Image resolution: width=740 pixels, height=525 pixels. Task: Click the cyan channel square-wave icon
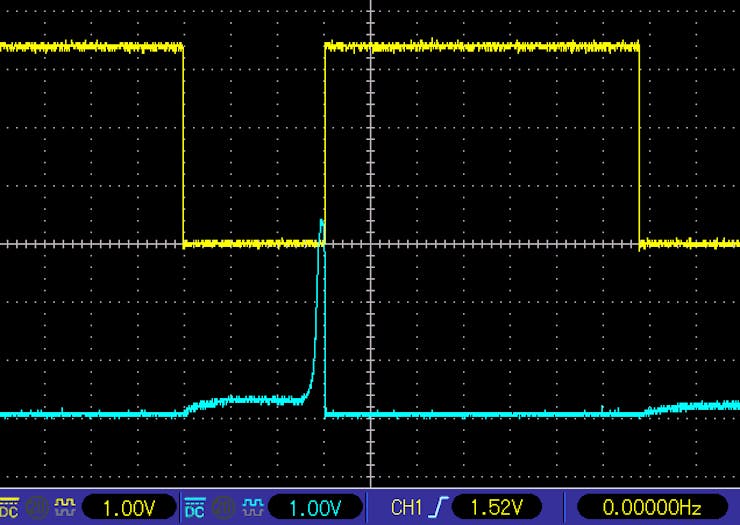tap(253, 508)
